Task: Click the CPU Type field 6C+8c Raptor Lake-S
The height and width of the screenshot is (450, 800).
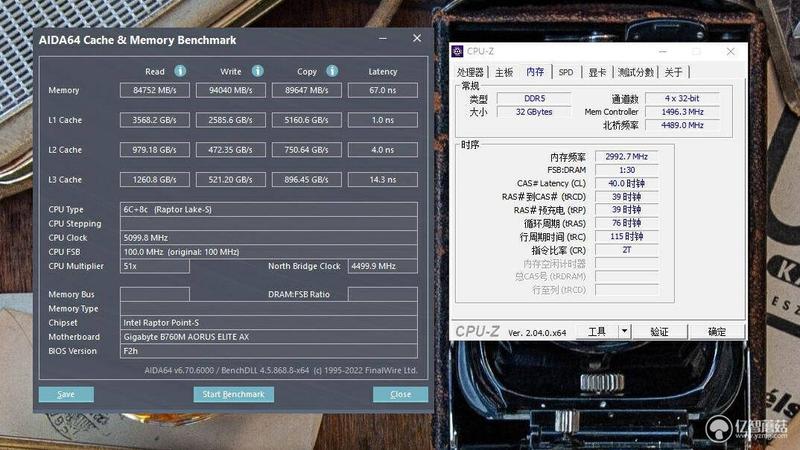Action: click(x=269, y=209)
